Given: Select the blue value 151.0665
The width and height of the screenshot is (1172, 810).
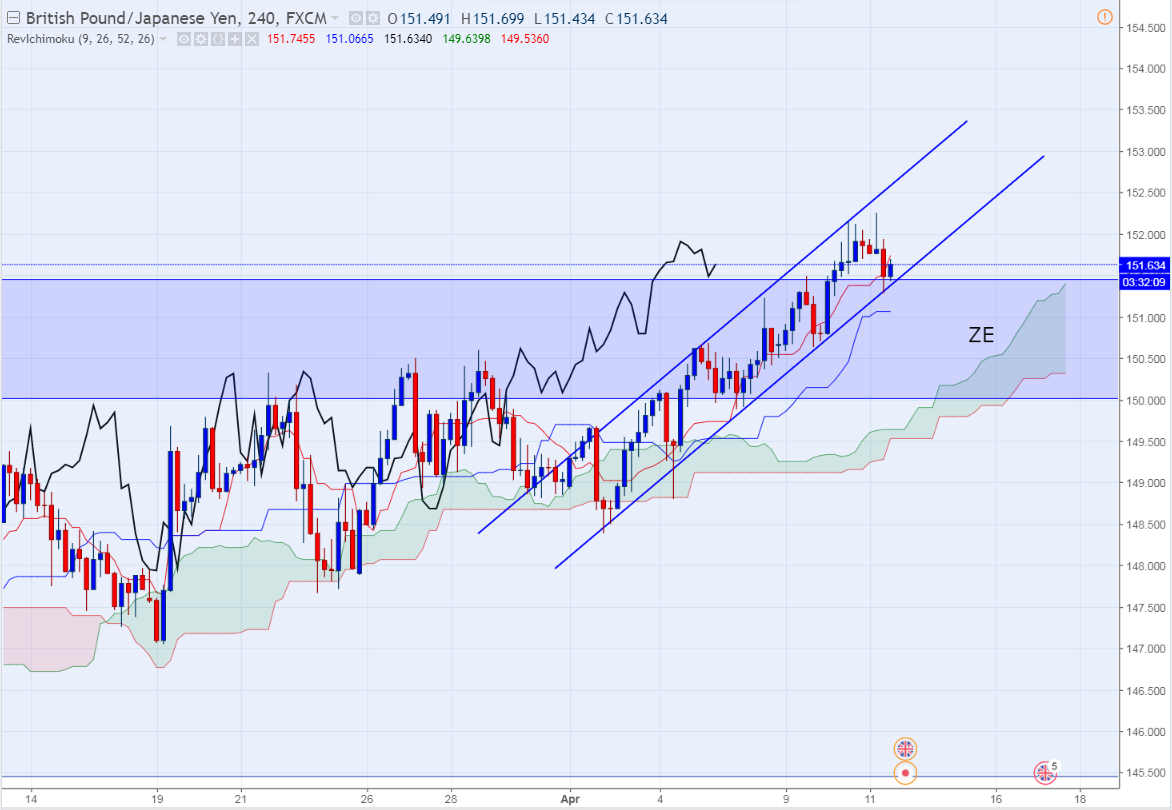Looking at the screenshot, I should point(349,39).
